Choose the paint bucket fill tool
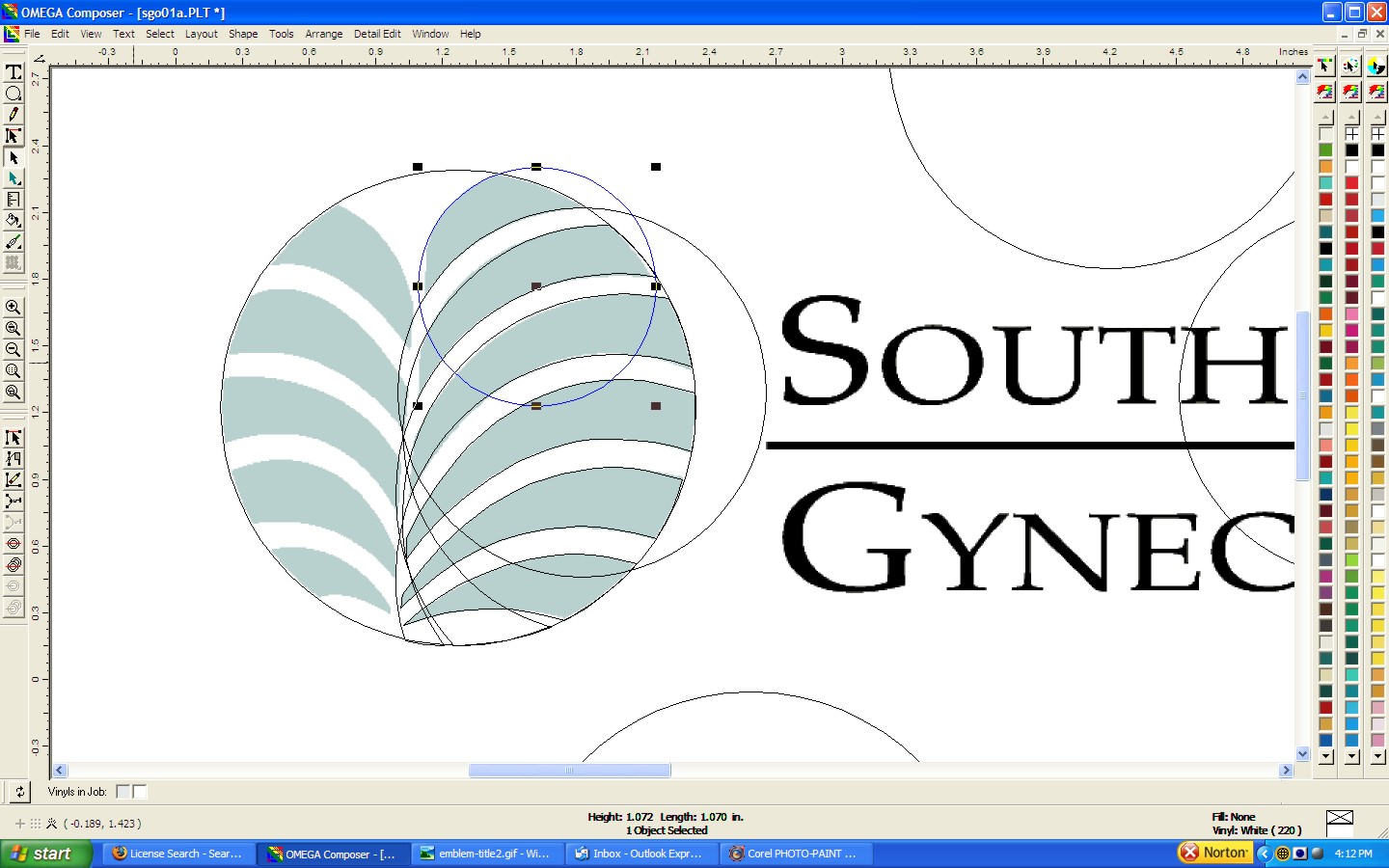Image resolution: width=1389 pixels, height=868 pixels. (x=14, y=221)
